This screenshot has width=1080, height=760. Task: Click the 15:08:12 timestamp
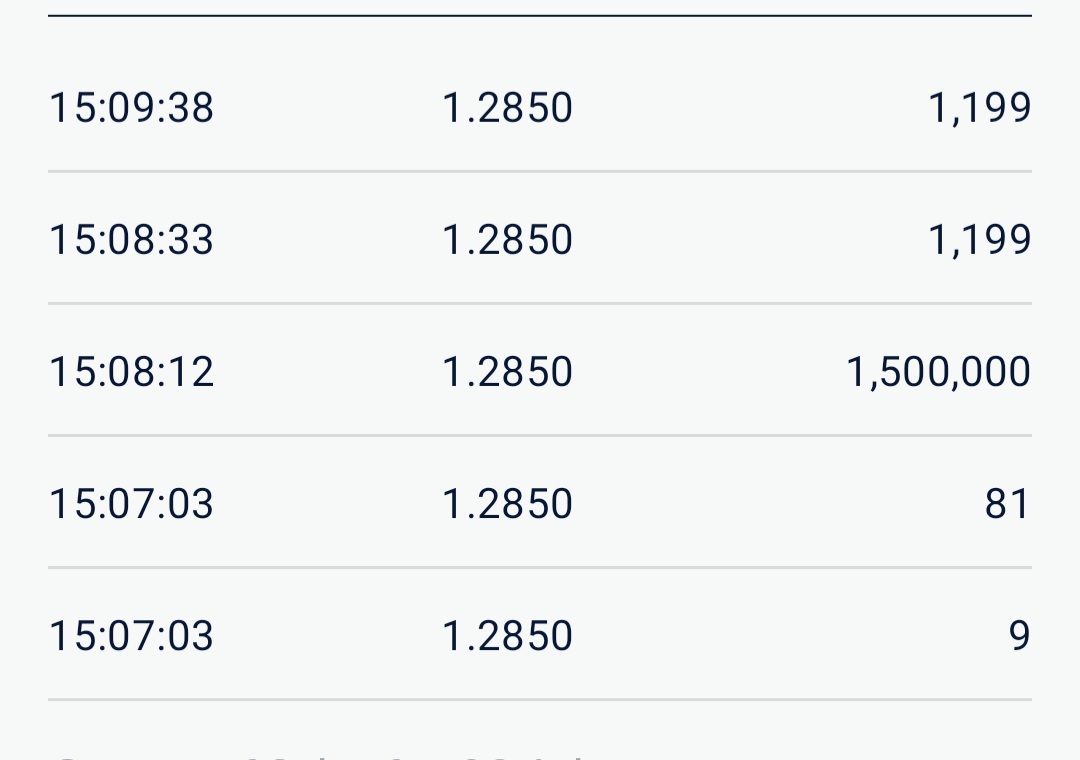pyautogui.click(x=131, y=372)
